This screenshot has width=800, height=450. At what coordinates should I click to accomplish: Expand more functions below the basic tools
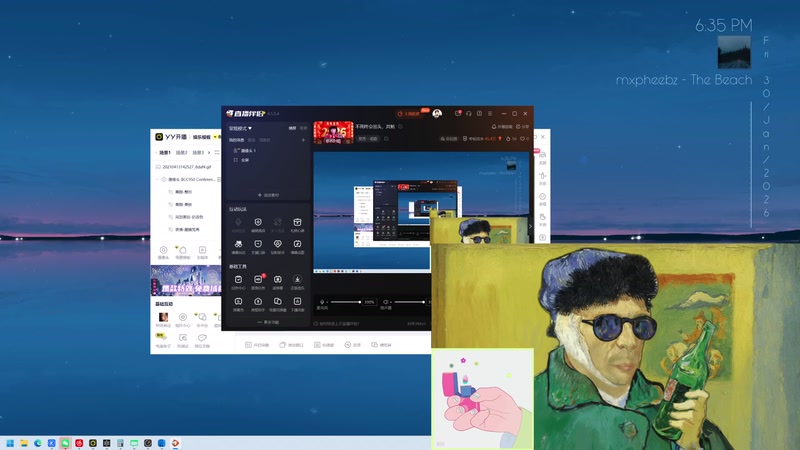268,322
